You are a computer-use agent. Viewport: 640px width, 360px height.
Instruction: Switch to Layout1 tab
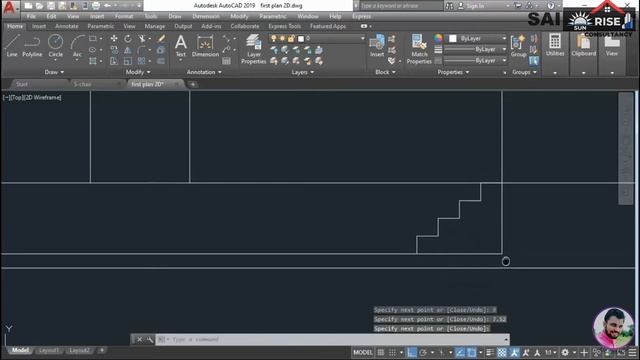tap(49, 350)
